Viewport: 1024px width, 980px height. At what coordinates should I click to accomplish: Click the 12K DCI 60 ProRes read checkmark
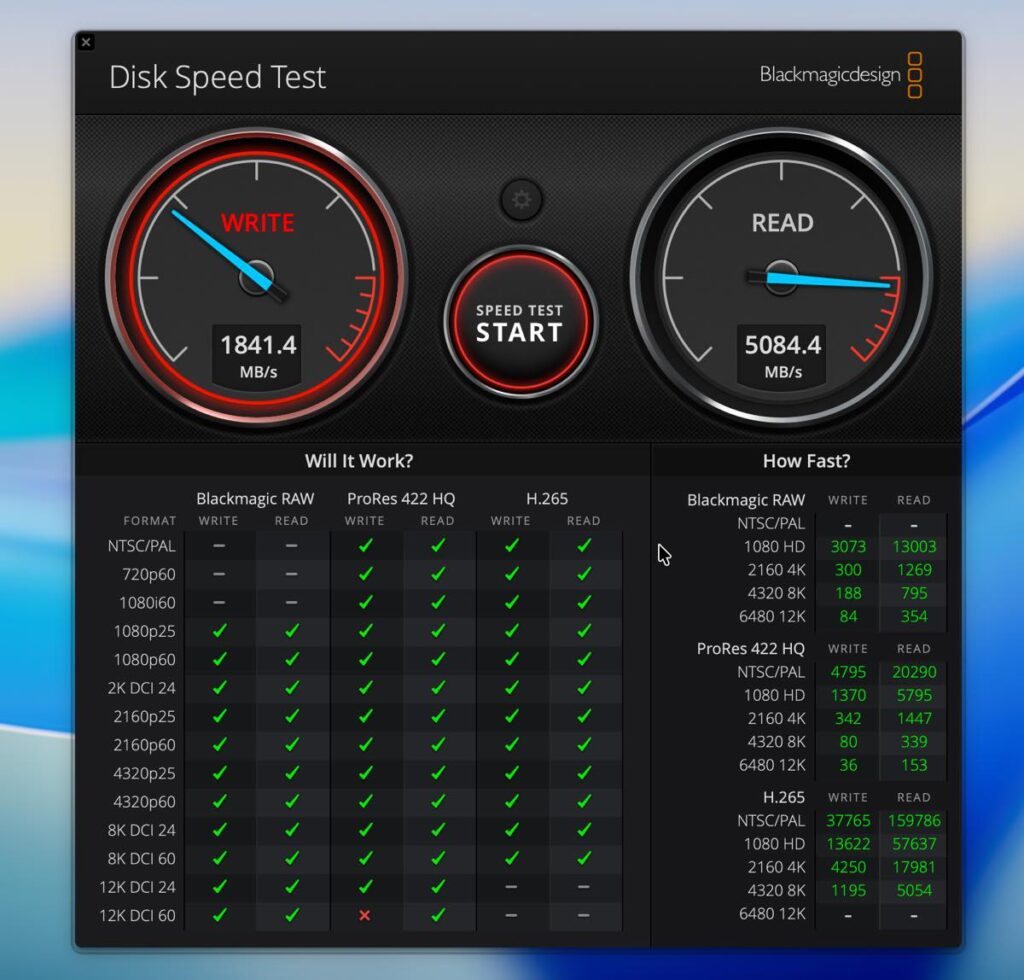click(438, 915)
